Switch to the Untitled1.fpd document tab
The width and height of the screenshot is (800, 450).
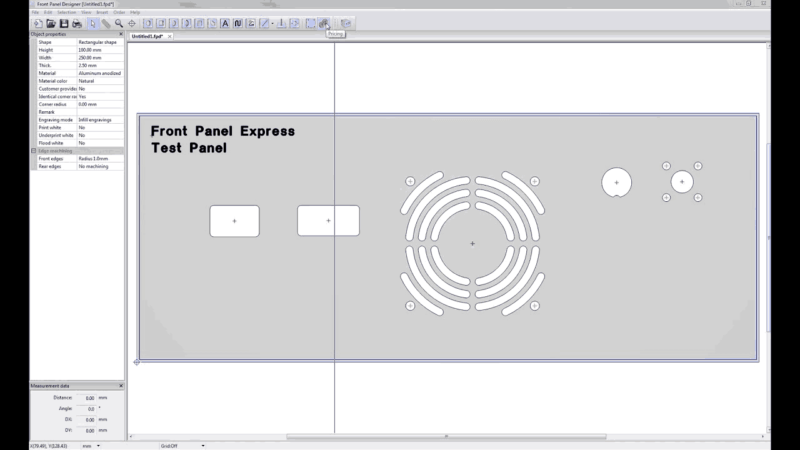pyautogui.click(x=147, y=36)
